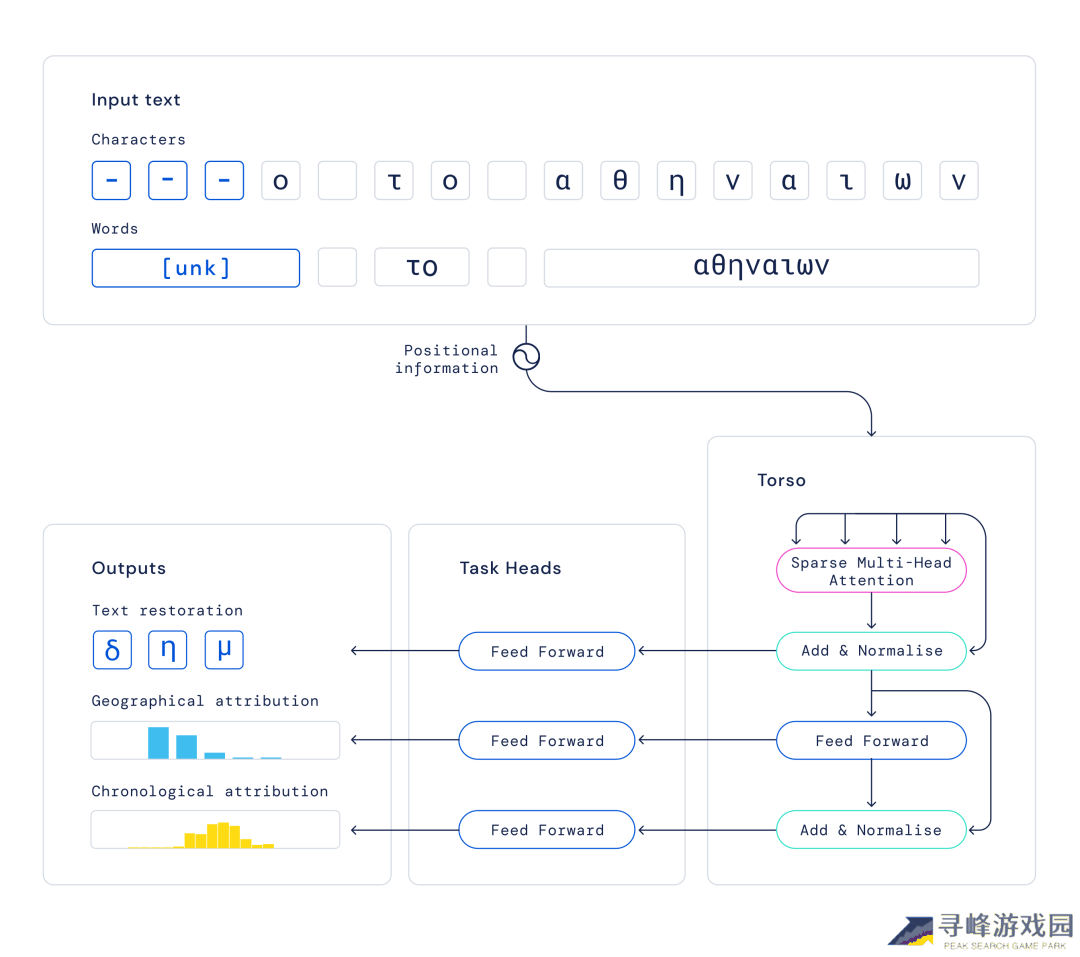Click Feed Forward head for Chronological attribution
This screenshot has width=1080, height=957.
click(x=547, y=830)
